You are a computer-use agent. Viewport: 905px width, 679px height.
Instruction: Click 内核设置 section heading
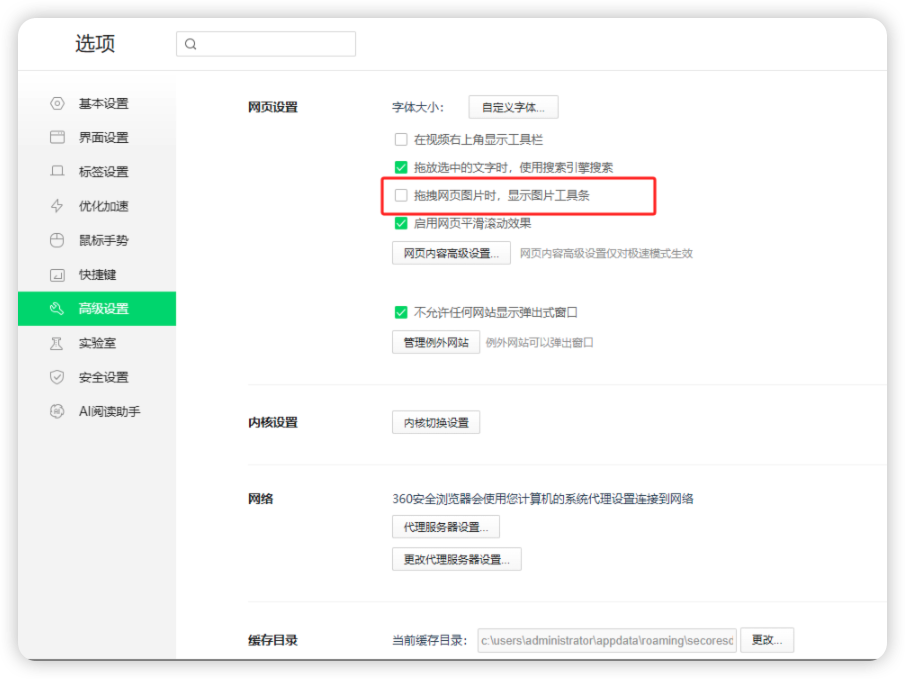click(x=273, y=423)
